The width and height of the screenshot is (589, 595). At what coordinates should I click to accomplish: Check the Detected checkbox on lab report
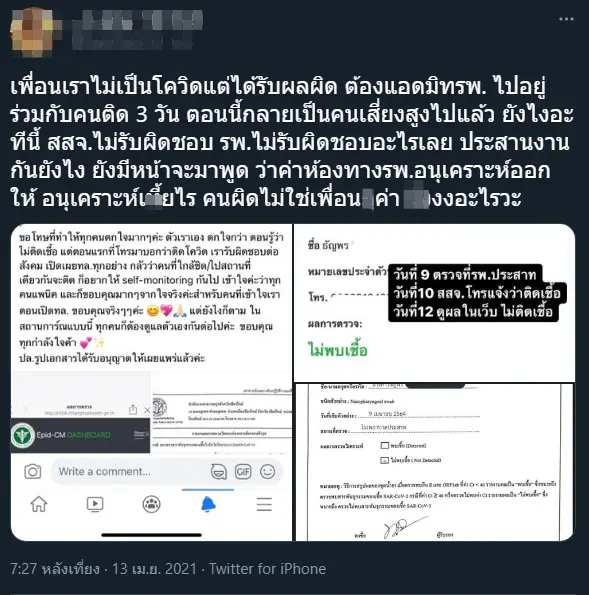(384, 445)
